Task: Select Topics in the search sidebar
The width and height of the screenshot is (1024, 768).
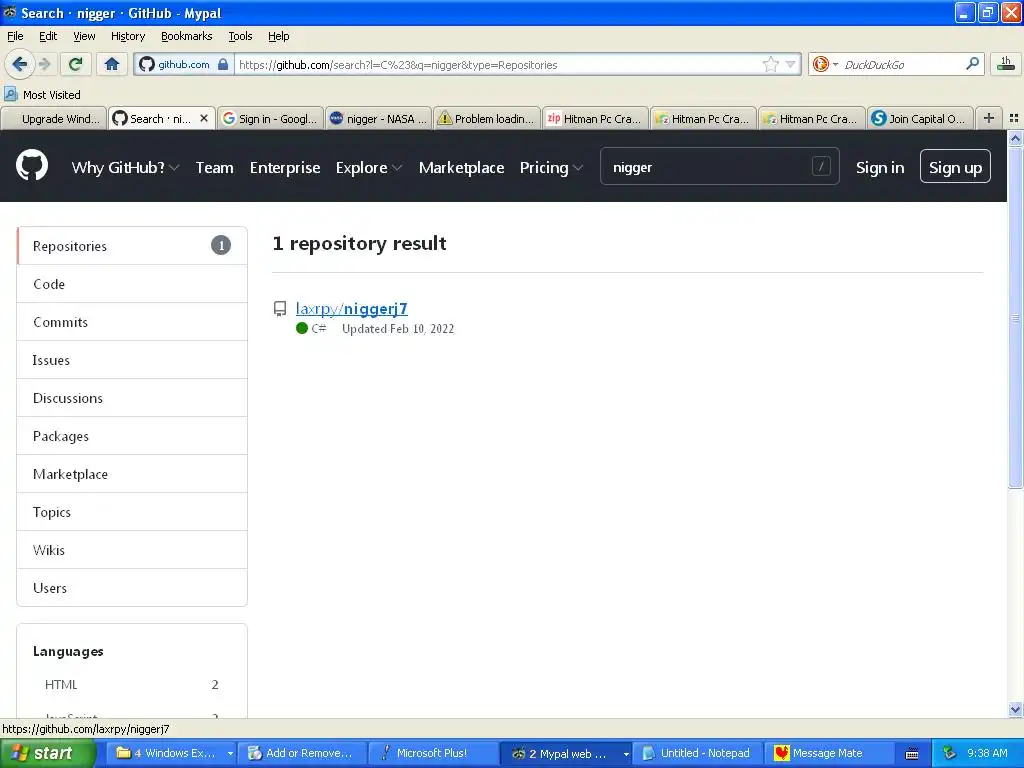Action: pyautogui.click(x=132, y=512)
